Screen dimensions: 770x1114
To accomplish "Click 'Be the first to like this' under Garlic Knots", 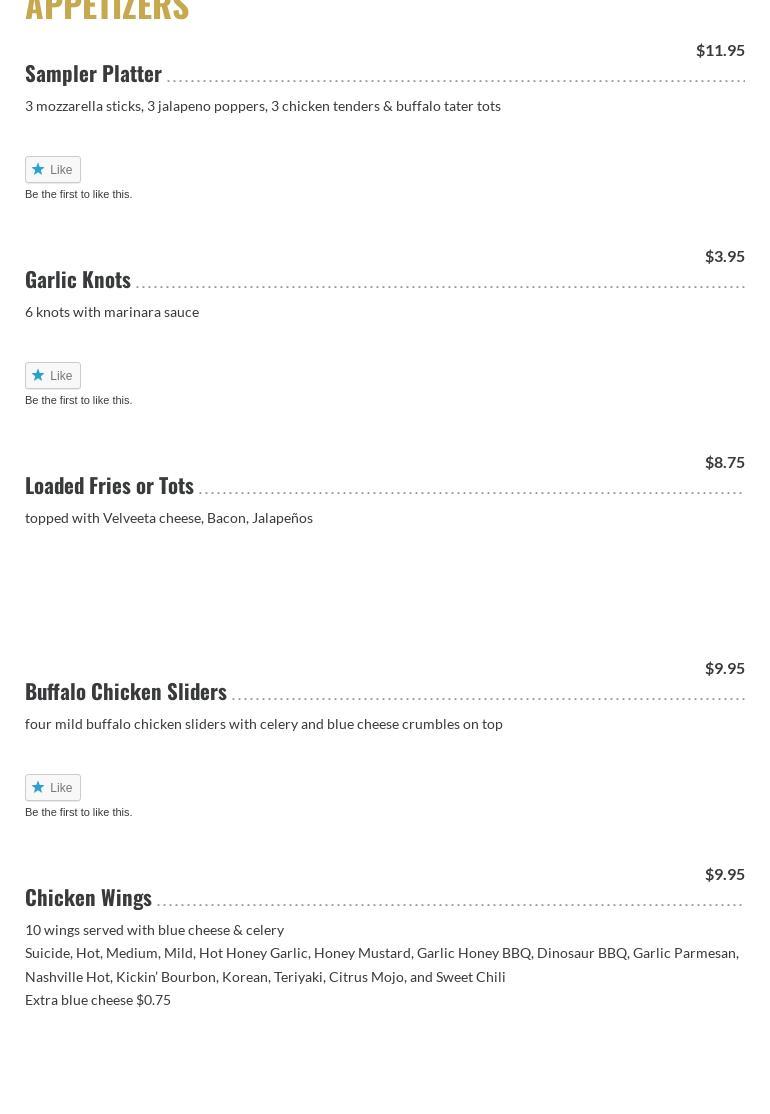I will click(78, 400).
